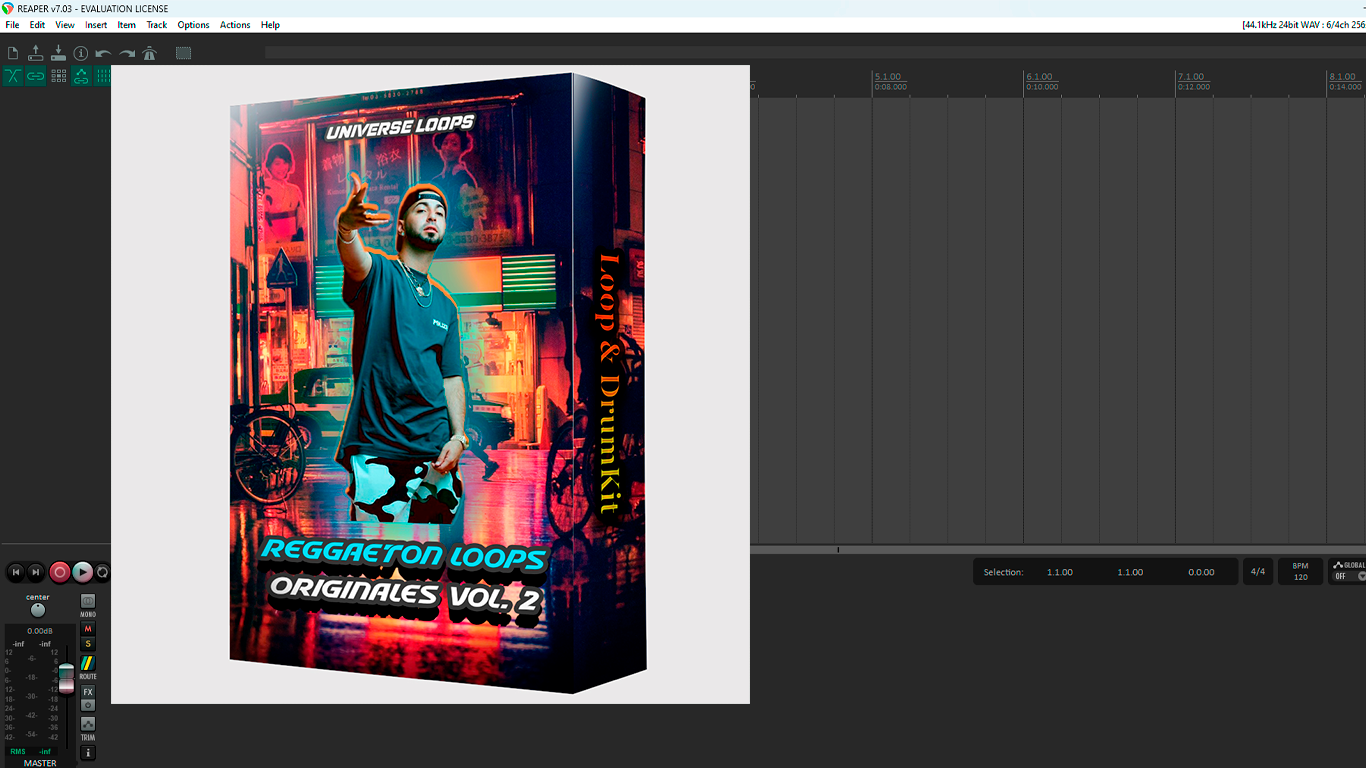Open the Help menu

tap(270, 25)
